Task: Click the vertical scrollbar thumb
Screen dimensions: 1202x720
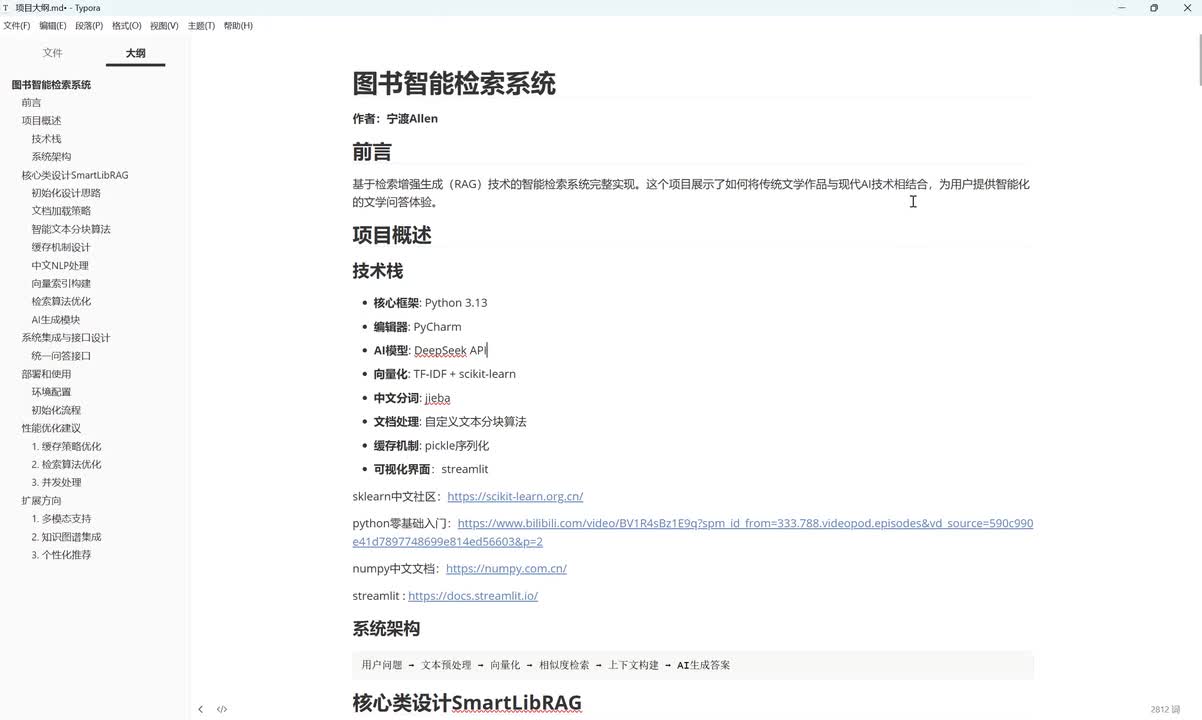Action: pos(1198,61)
